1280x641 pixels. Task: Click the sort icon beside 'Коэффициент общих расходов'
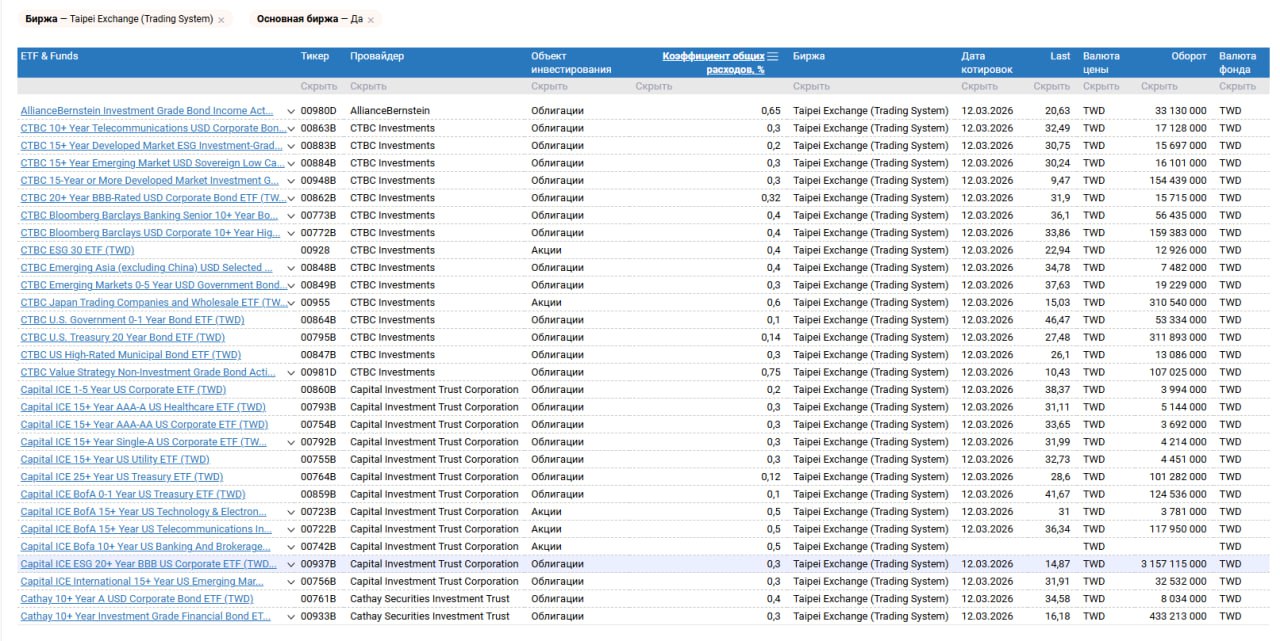point(772,57)
